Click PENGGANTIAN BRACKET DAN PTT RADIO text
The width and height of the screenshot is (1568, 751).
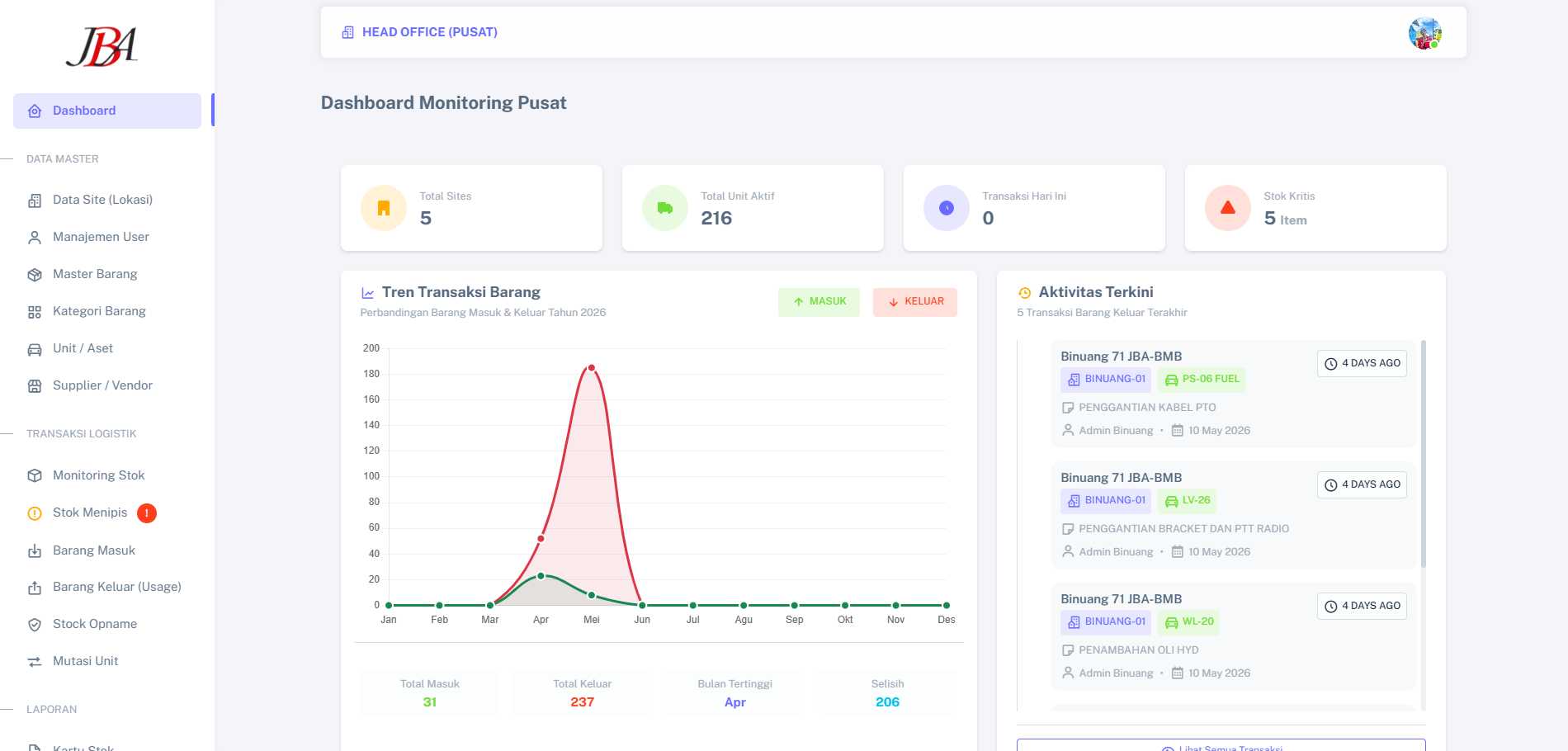pyautogui.click(x=1183, y=529)
